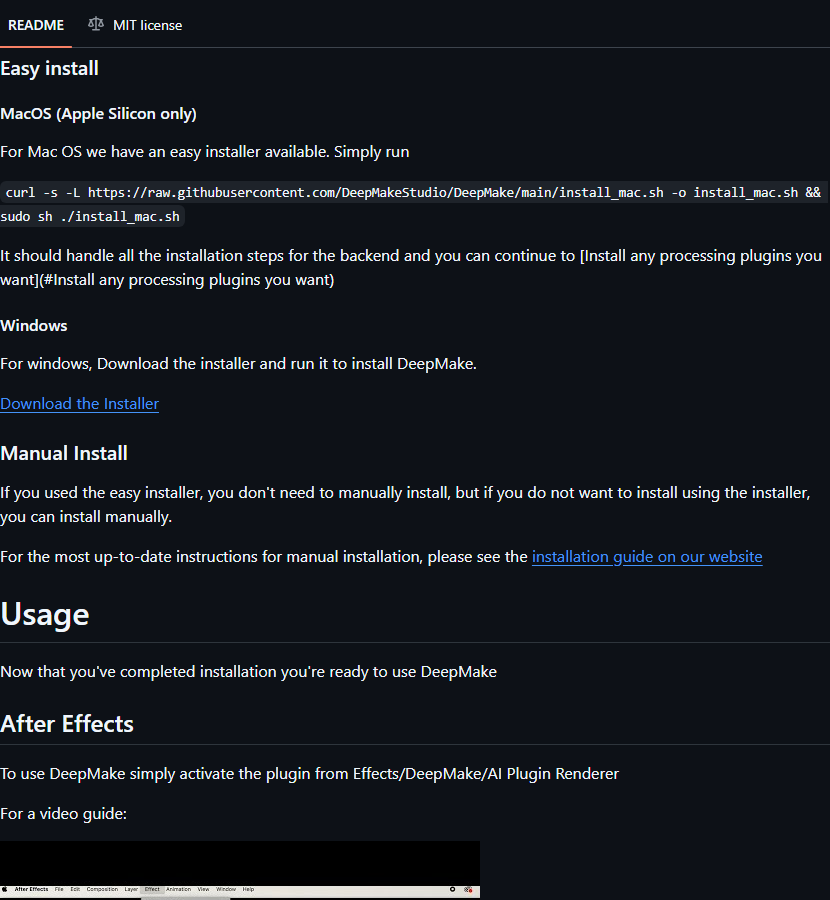Click the 'For a video guide:' text

tap(63, 814)
